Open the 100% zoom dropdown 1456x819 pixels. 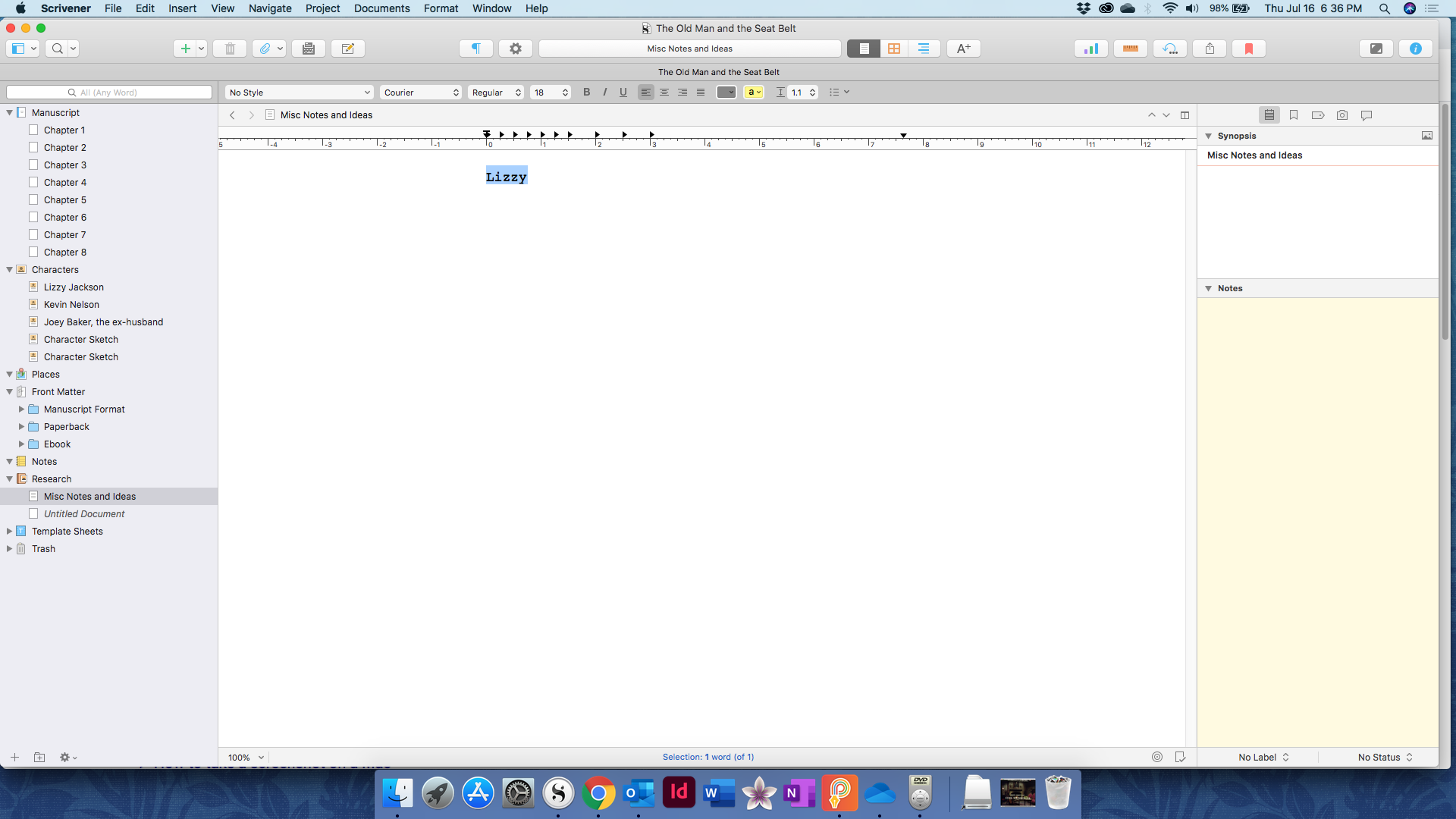click(246, 758)
